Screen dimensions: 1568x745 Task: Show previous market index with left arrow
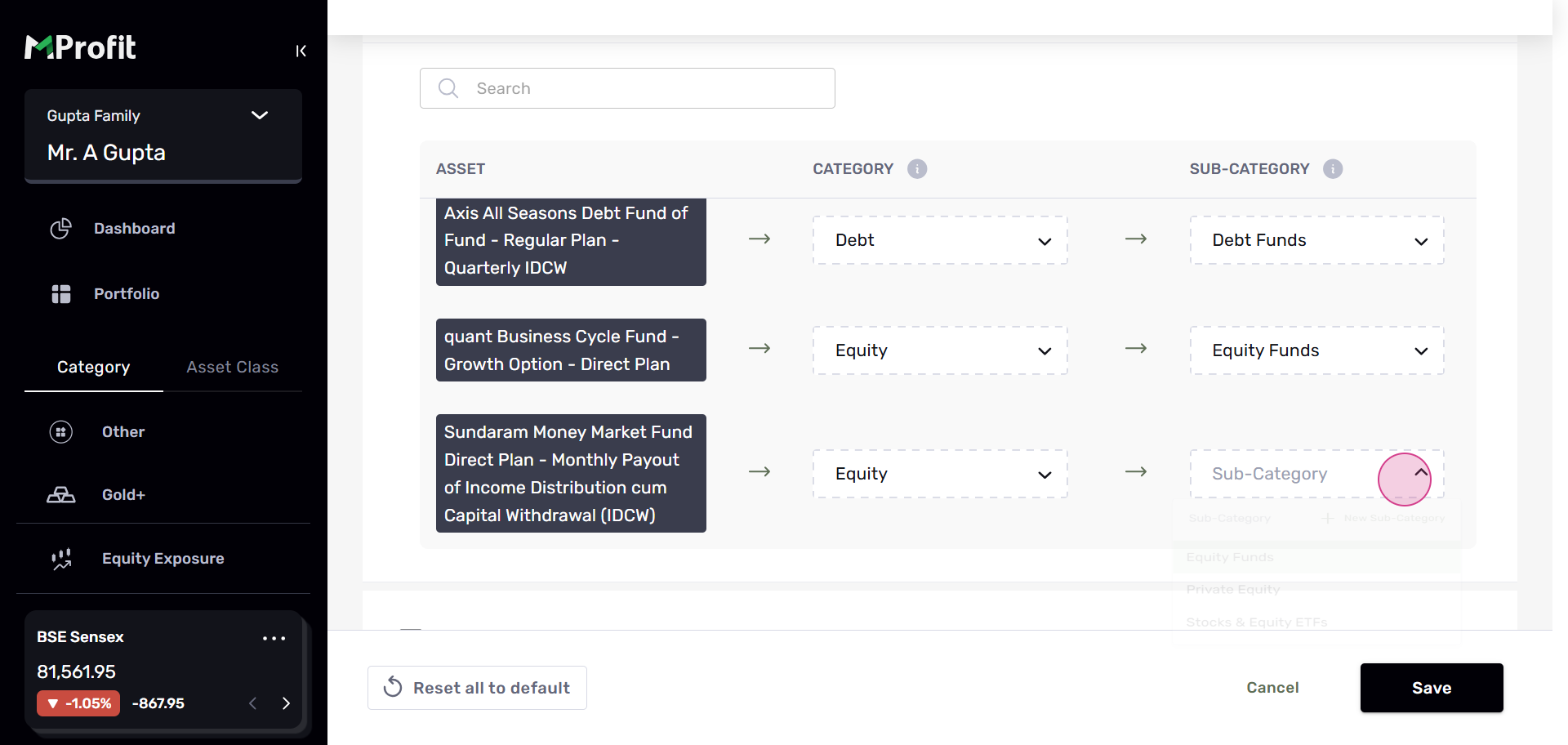(x=253, y=703)
